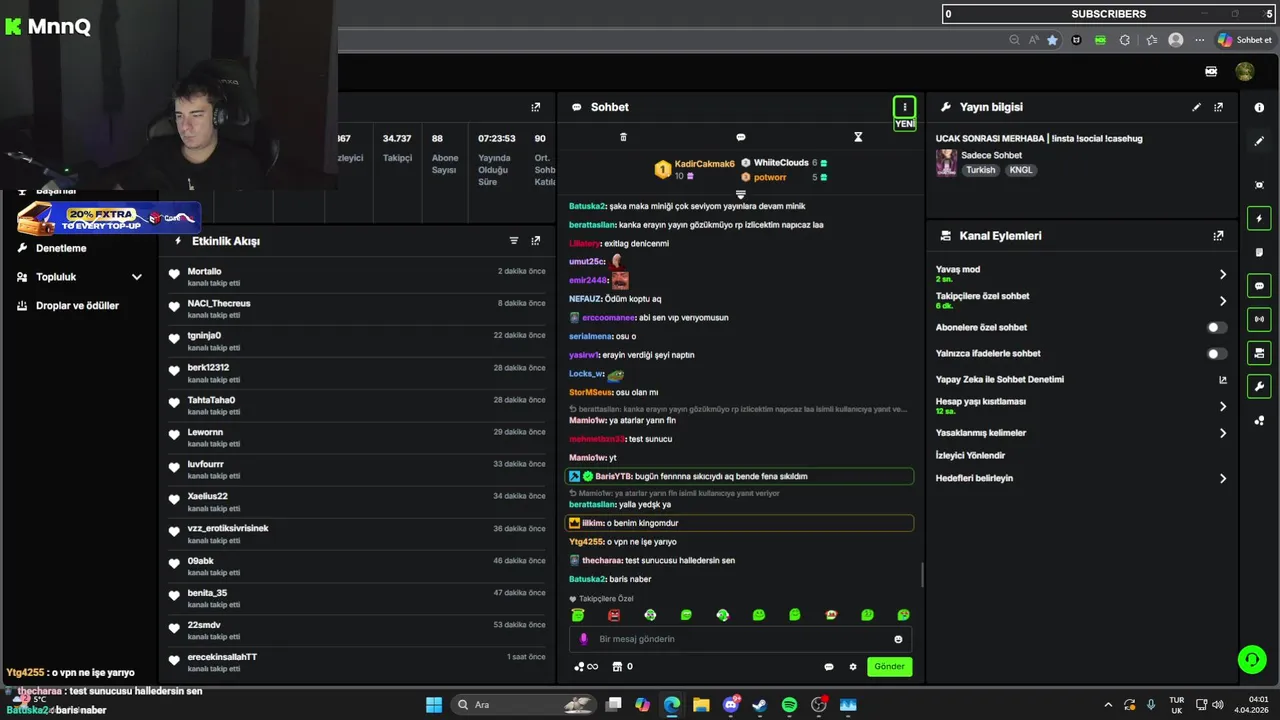
Task: Click the hourglass slow-mode icon in chat
Action: pyautogui.click(x=858, y=137)
